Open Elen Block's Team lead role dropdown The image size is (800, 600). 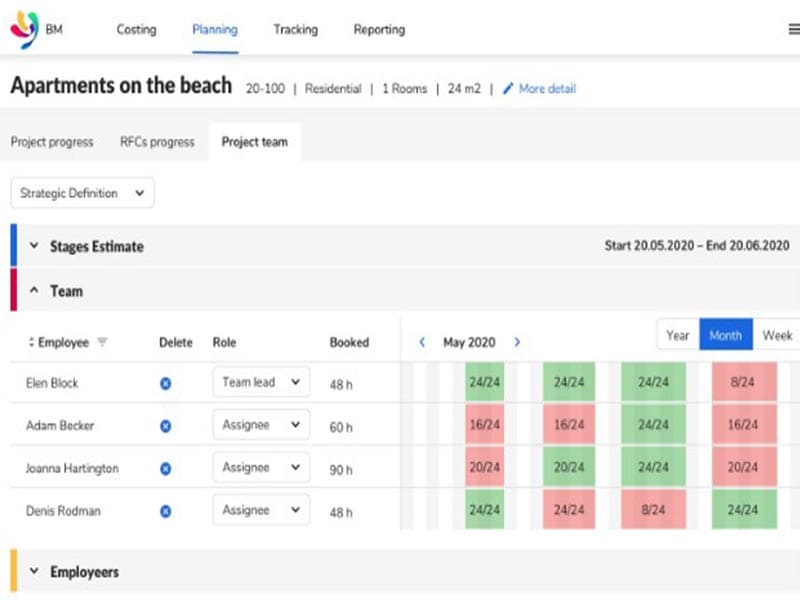point(261,382)
